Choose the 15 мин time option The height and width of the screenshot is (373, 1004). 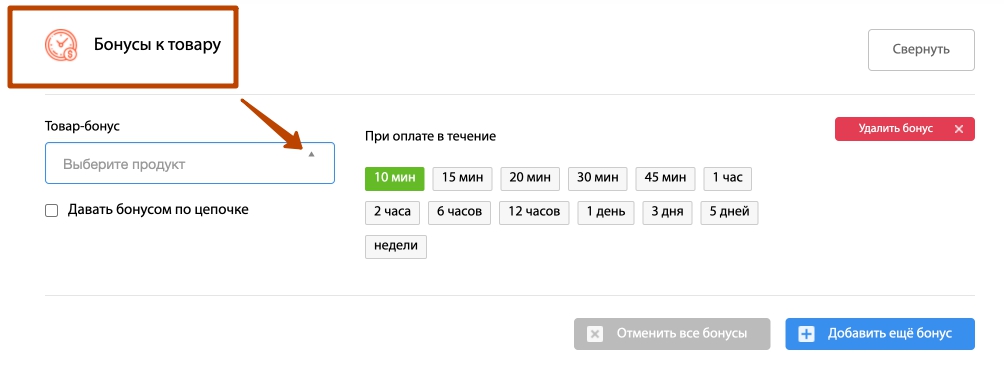point(462,179)
